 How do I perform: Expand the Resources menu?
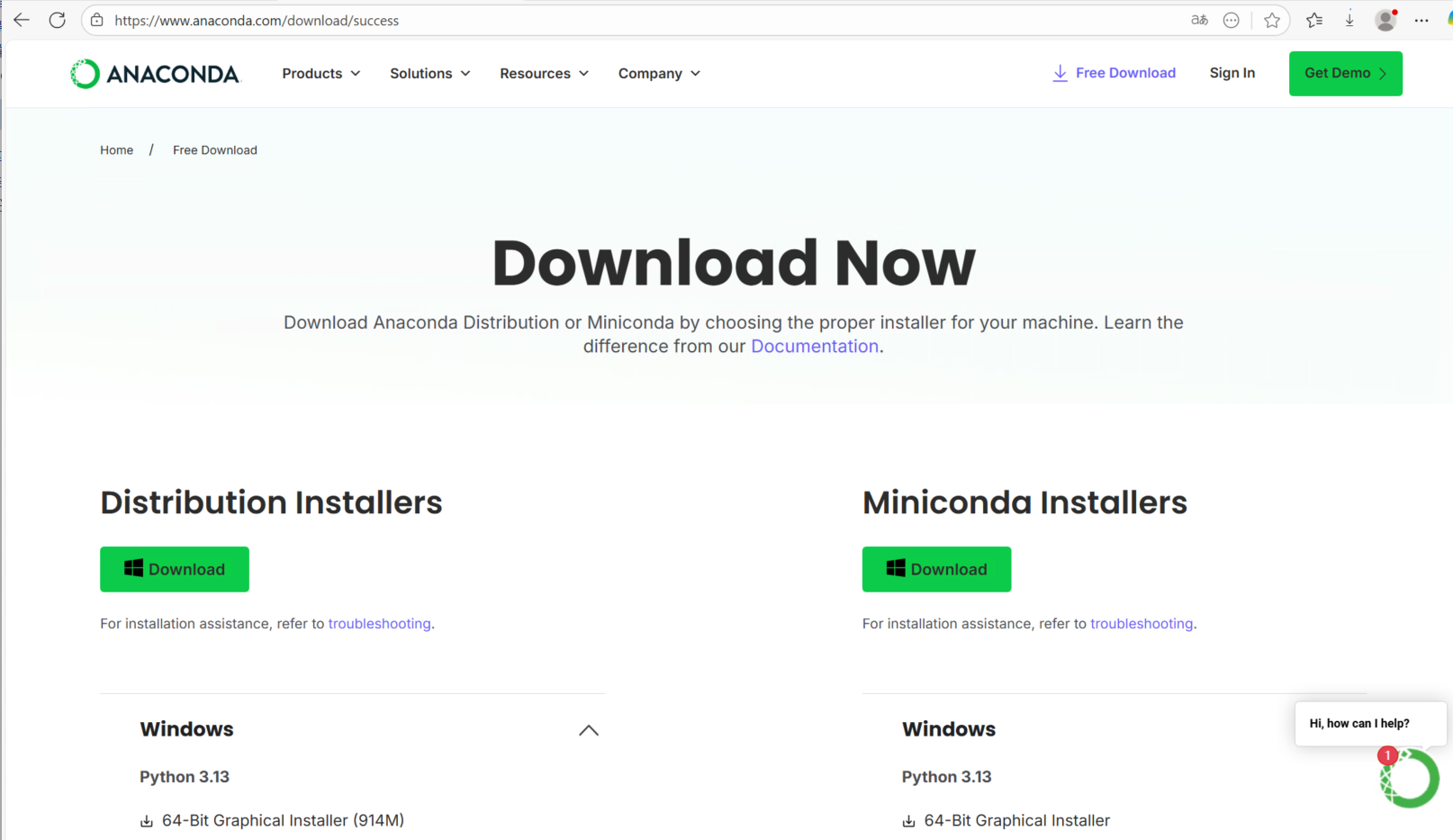(x=545, y=74)
